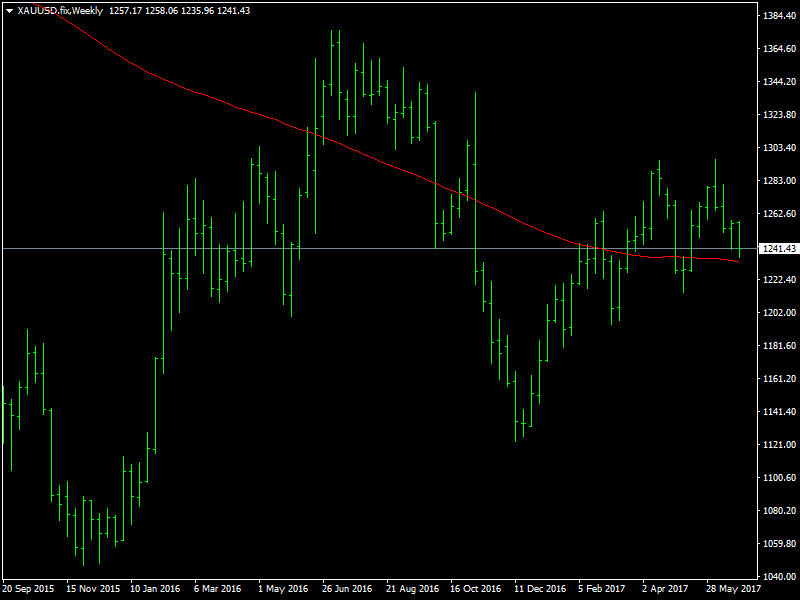Click price scale label 1344.20
Screen dimensions: 800x600
[779, 82]
